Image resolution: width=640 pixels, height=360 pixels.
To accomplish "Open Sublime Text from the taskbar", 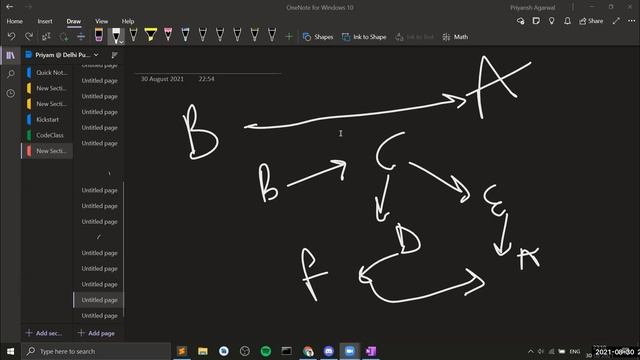I will [x=182, y=351].
